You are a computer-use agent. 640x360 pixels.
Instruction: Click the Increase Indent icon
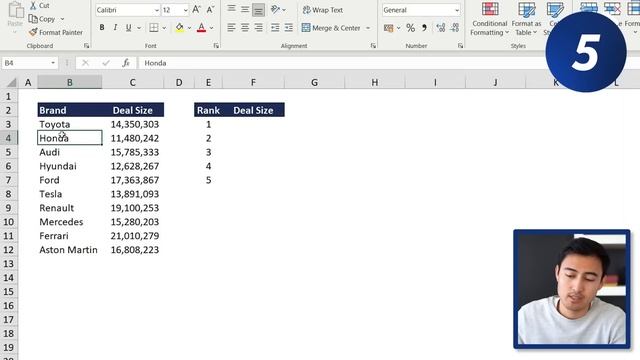click(x=289, y=28)
